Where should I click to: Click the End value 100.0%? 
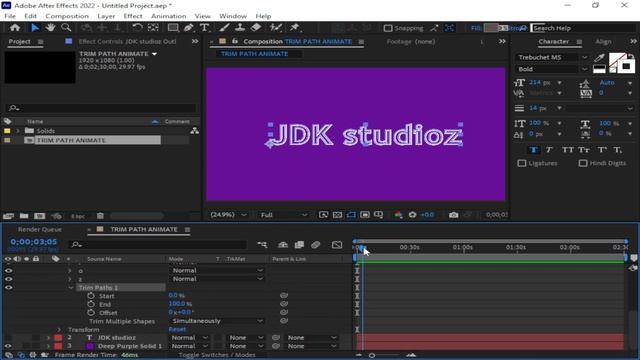tap(180, 304)
